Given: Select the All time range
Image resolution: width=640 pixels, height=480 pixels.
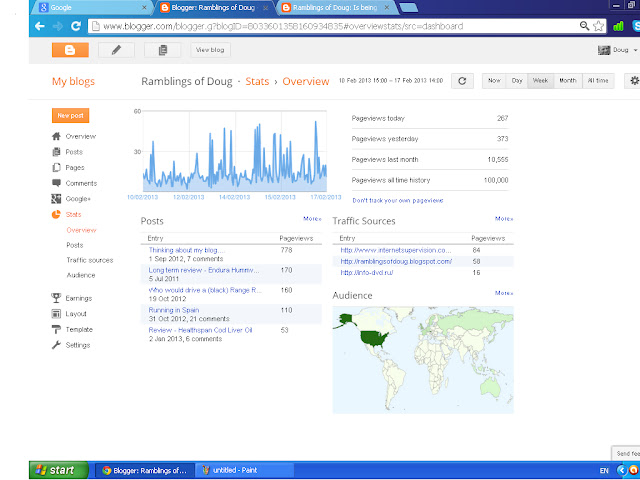Looking at the screenshot, I should (x=598, y=81).
